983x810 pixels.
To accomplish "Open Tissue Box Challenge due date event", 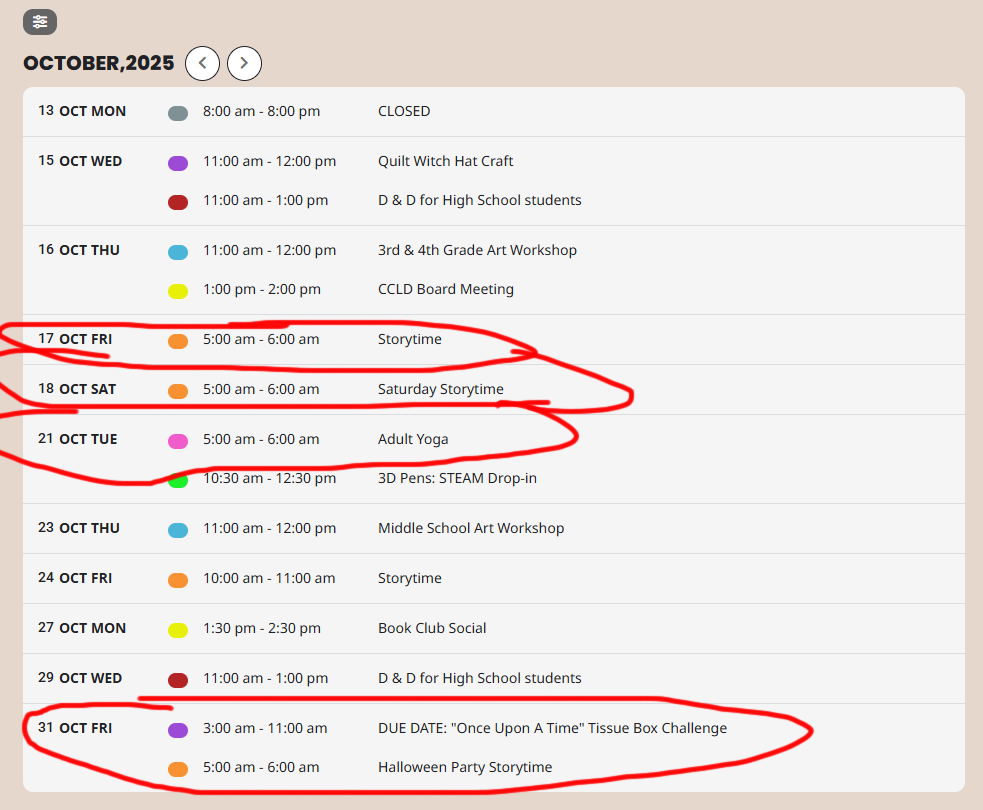I will point(552,728).
